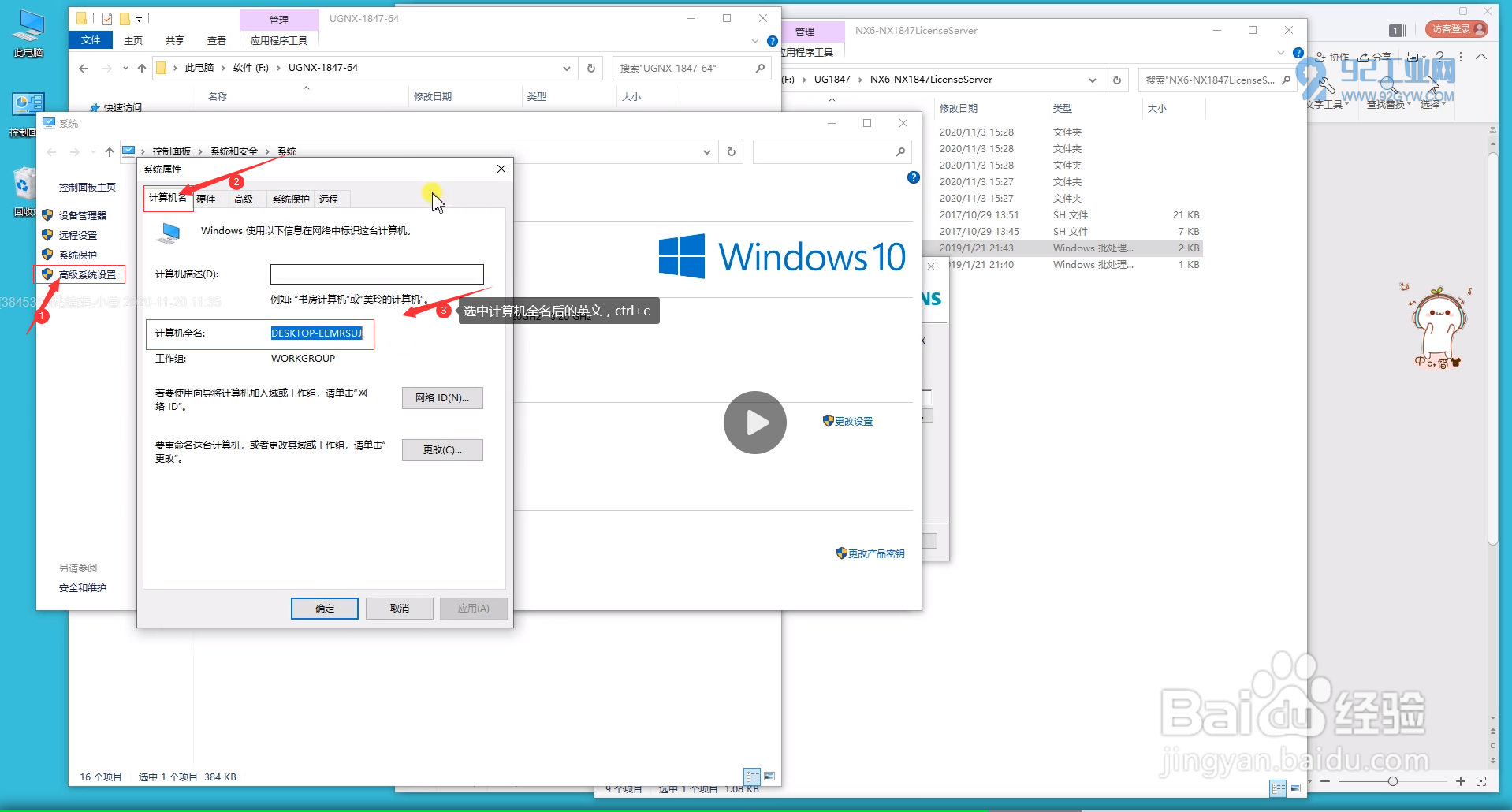Refresh the System window address bar
The width and height of the screenshot is (1512, 812).
coord(732,151)
